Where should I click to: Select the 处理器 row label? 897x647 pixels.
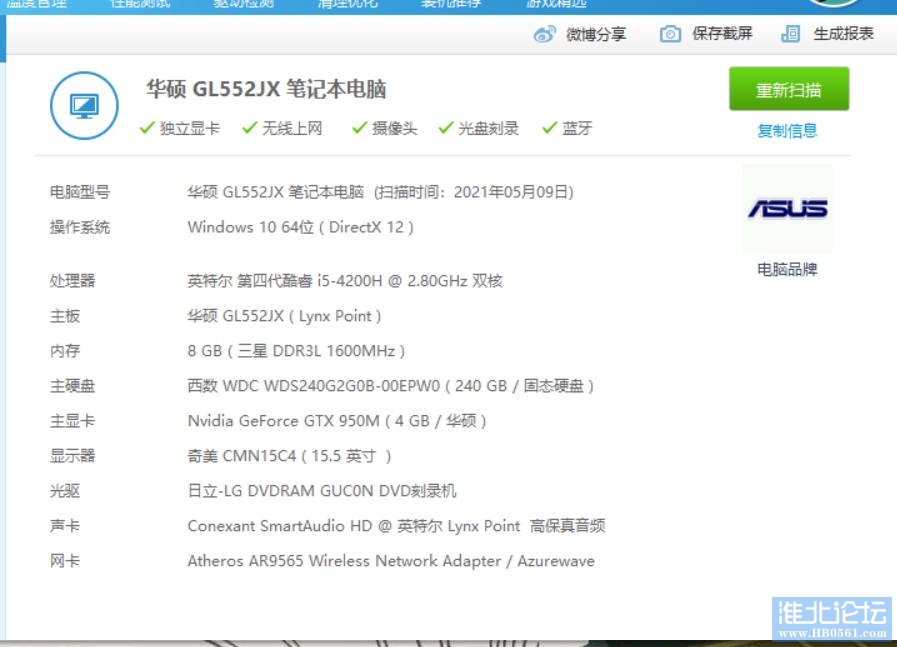(72, 281)
